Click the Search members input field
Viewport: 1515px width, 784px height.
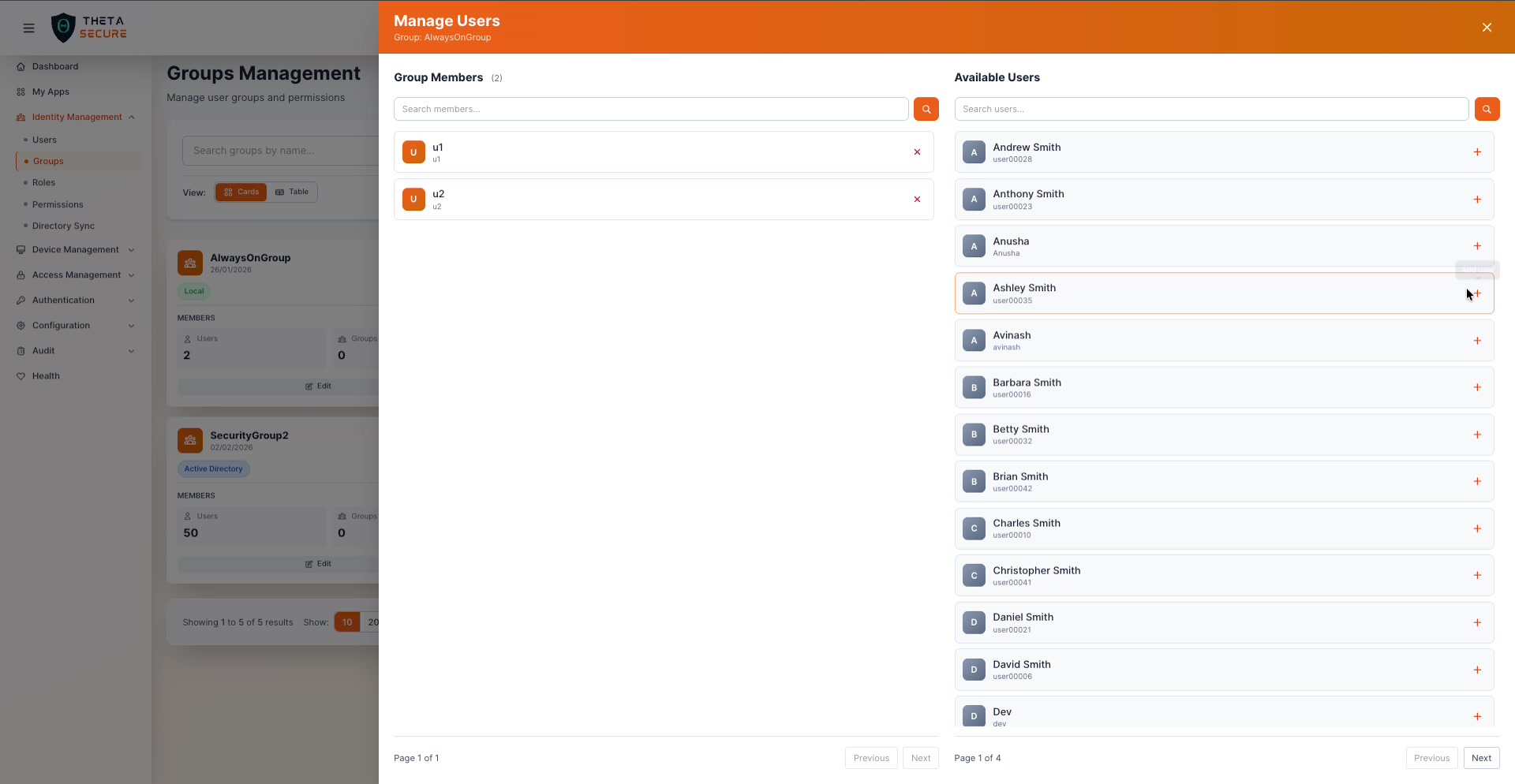pos(650,109)
